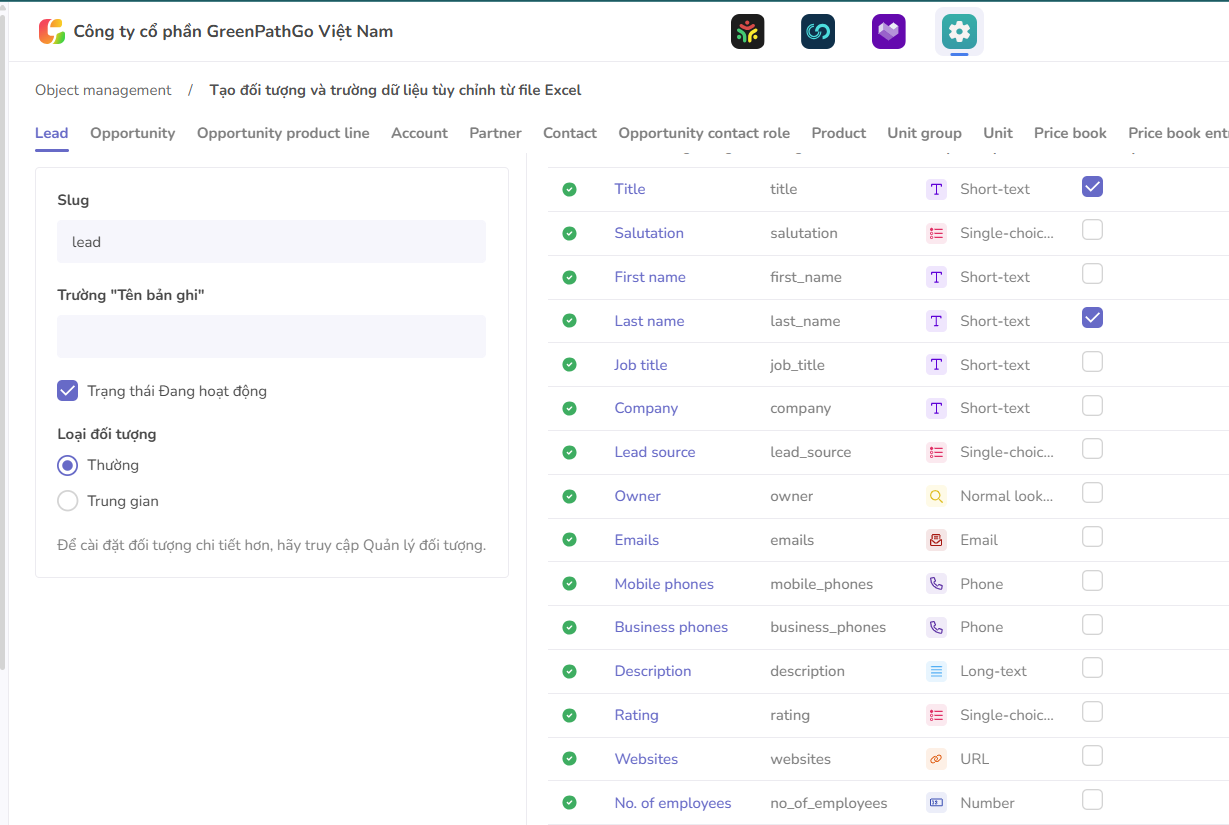Click the Short-text icon in Company row
This screenshot has height=825, width=1229.
pos(936,408)
